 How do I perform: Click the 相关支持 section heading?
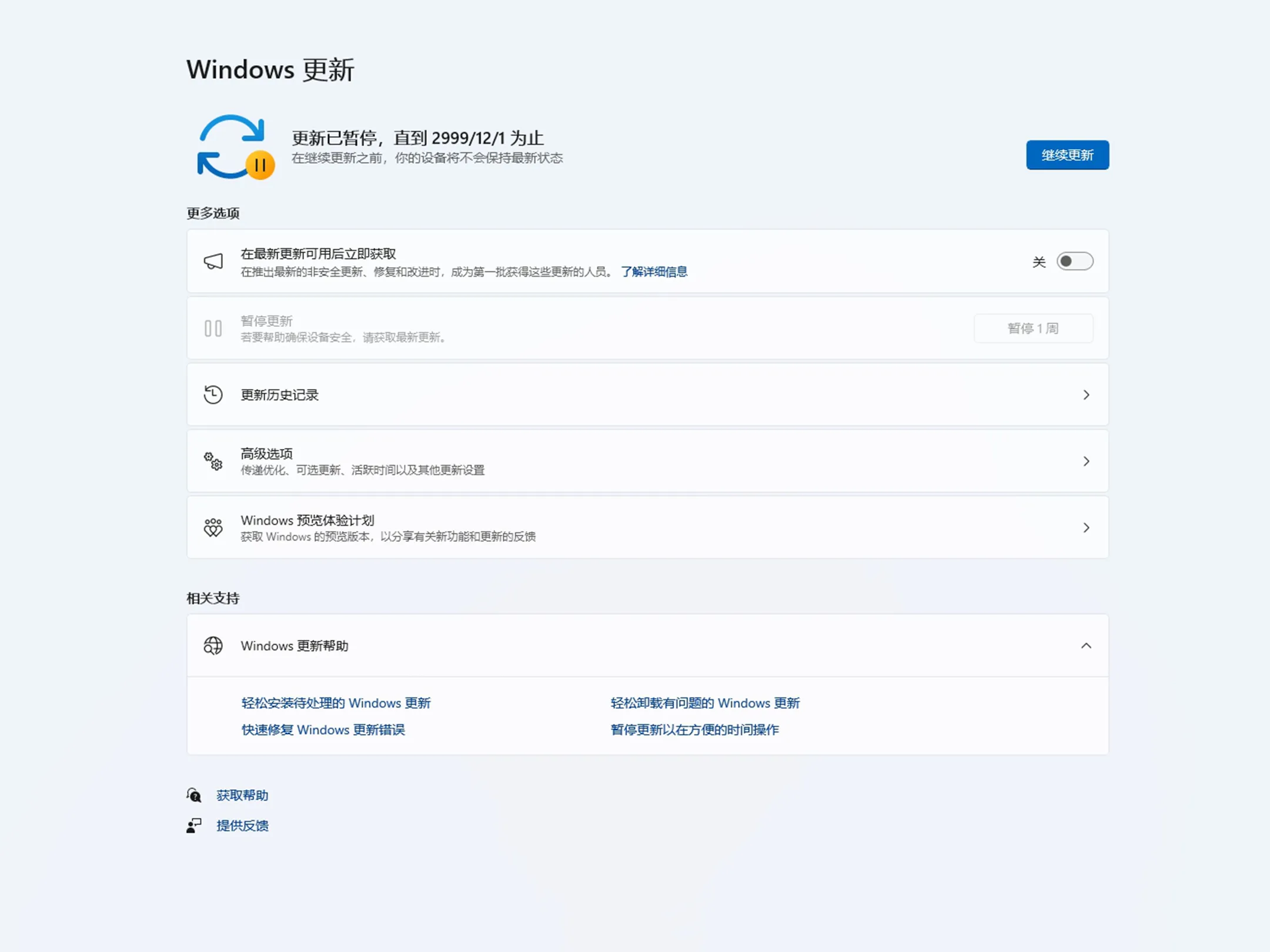[x=213, y=598]
